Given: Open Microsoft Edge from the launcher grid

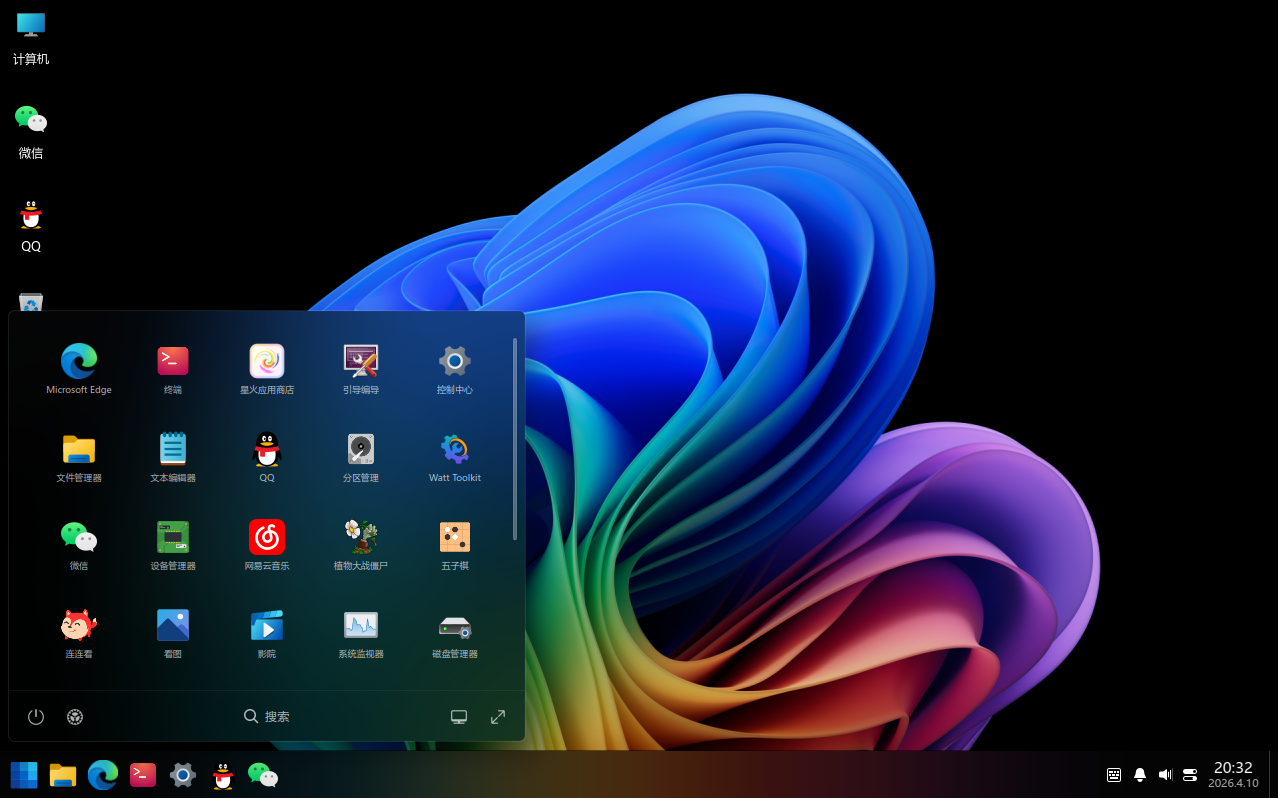Looking at the screenshot, I should point(79,369).
